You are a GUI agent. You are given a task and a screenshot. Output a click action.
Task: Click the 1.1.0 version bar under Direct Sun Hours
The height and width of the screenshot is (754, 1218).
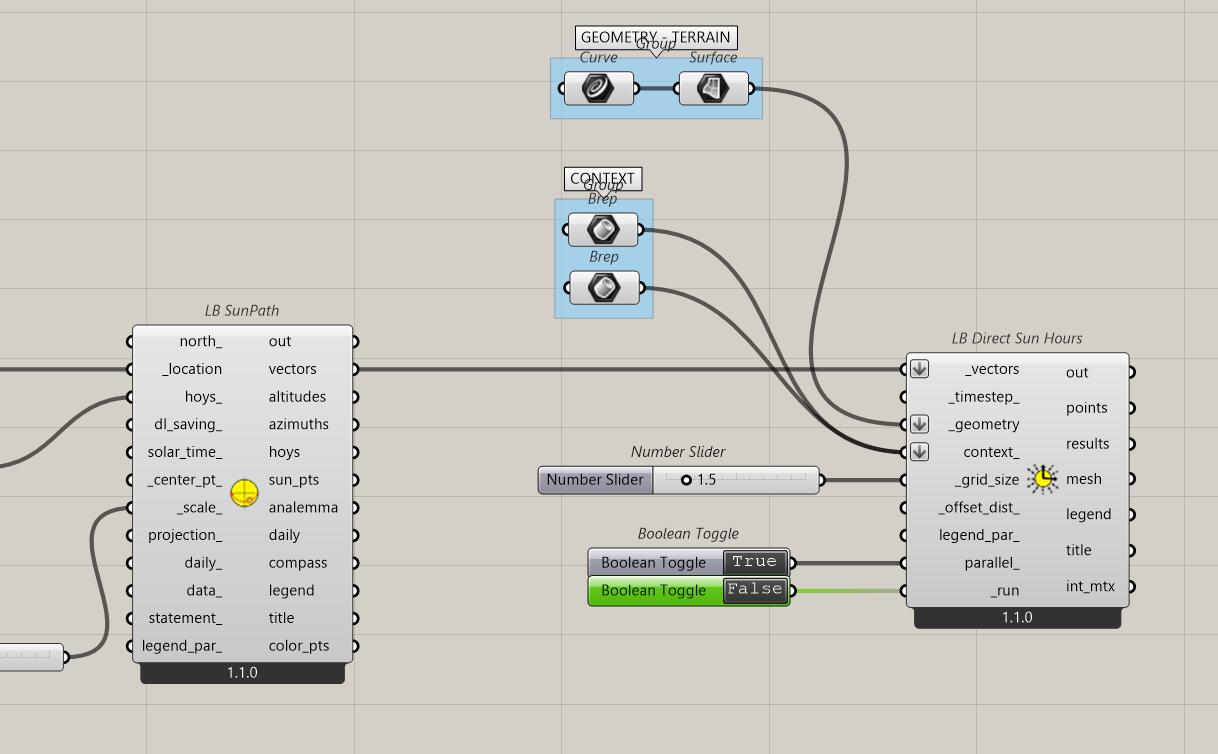(1017, 618)
